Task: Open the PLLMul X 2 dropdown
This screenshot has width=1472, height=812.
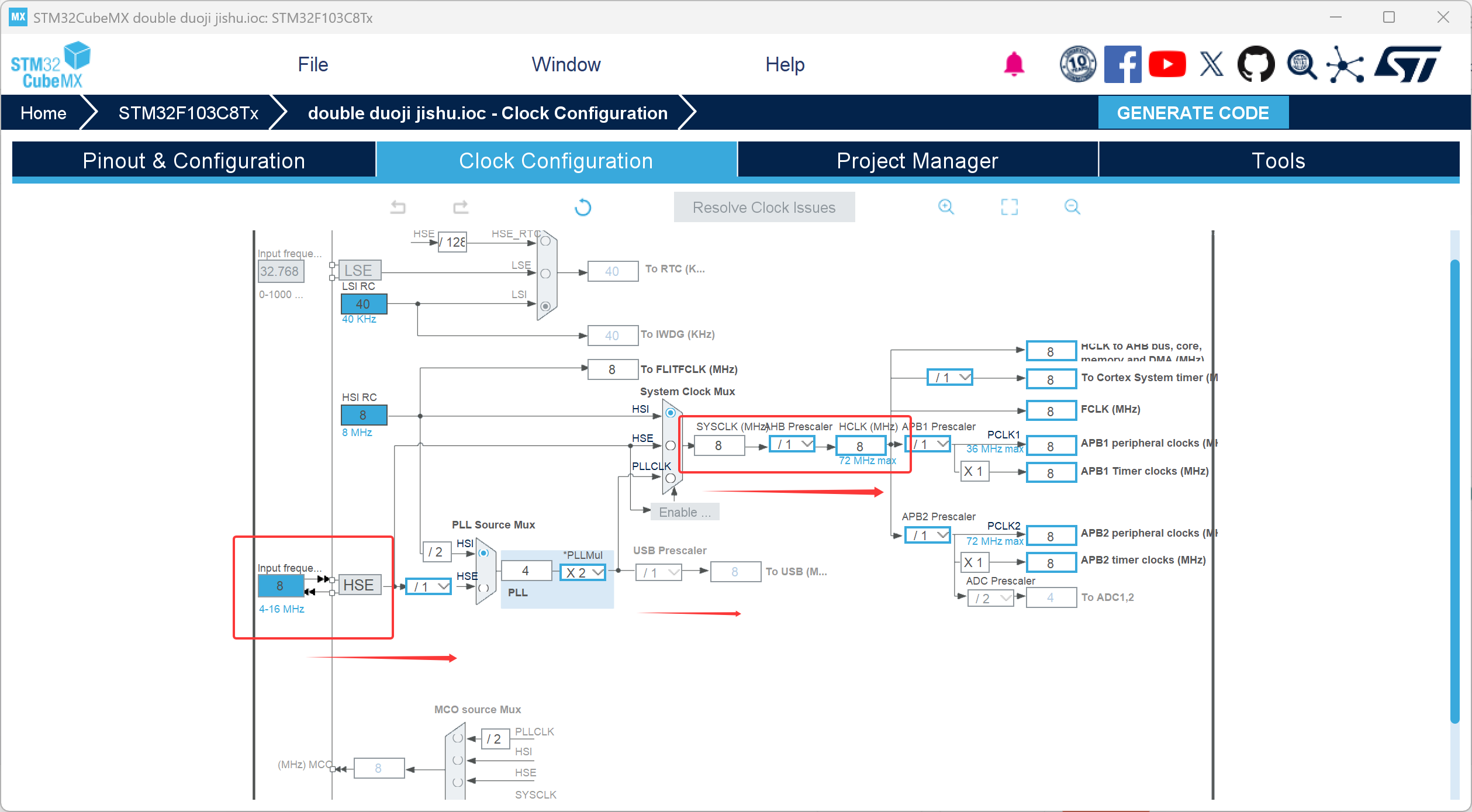Action: 583,572
